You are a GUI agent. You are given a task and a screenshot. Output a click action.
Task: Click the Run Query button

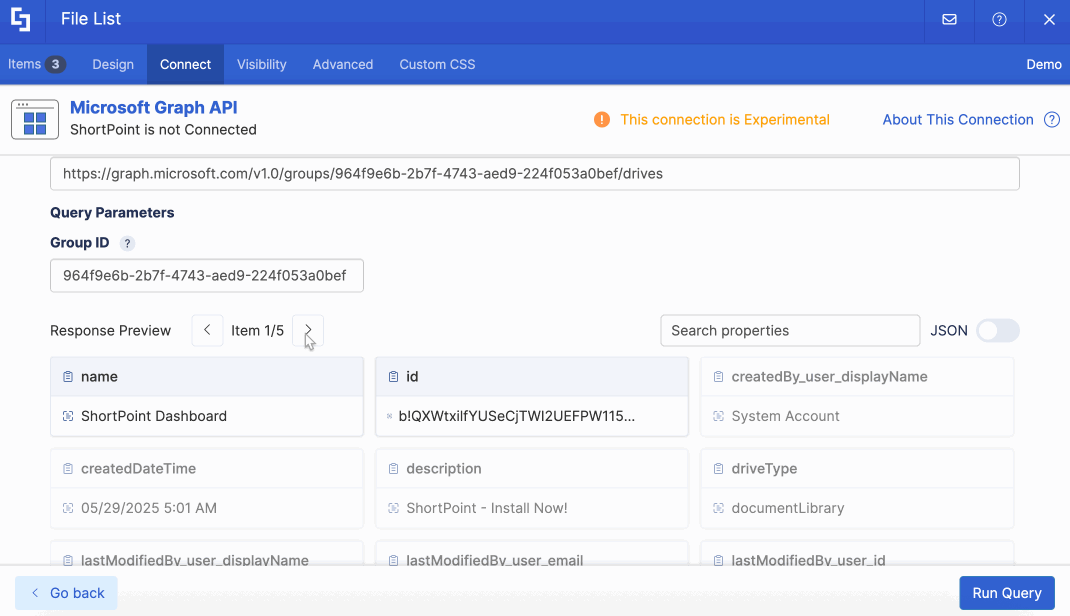(x=1007, y=593)
